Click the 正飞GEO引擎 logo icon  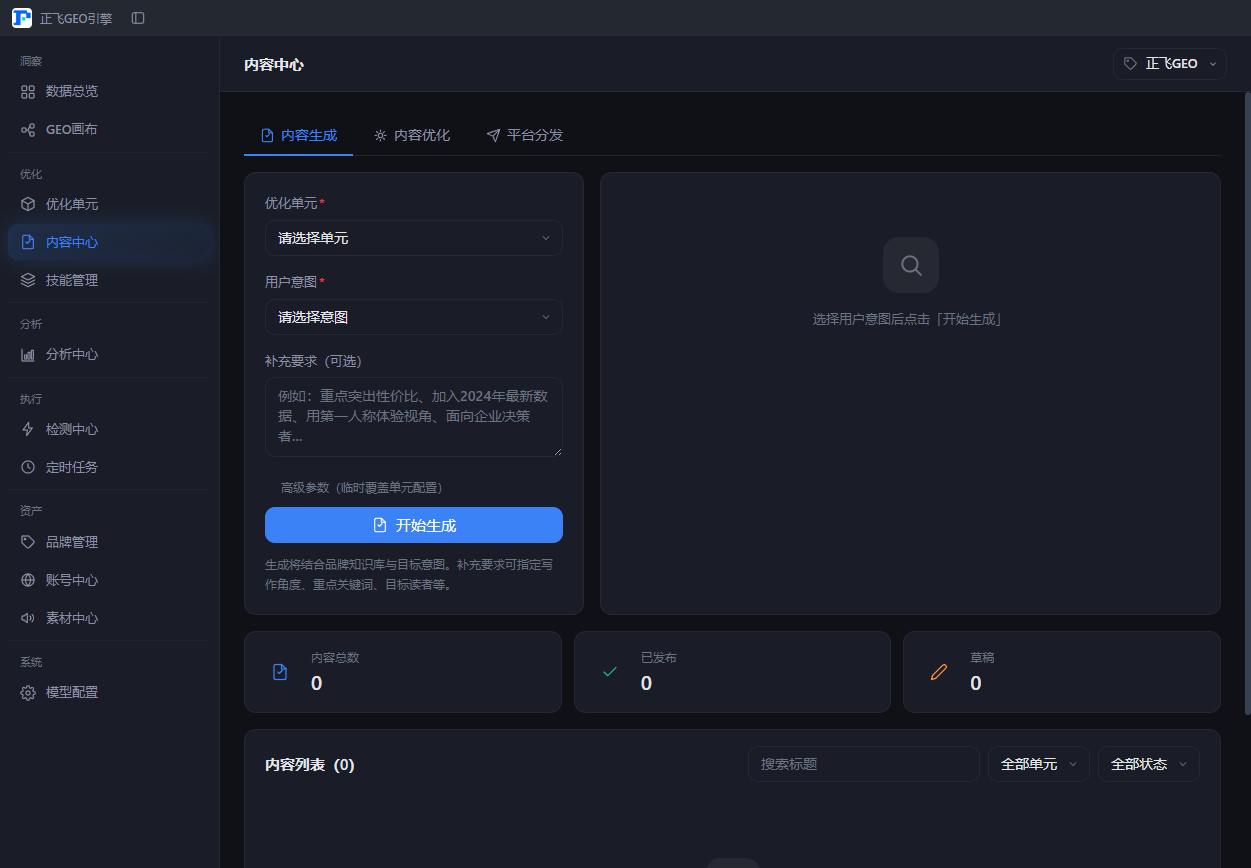[22, 18]
